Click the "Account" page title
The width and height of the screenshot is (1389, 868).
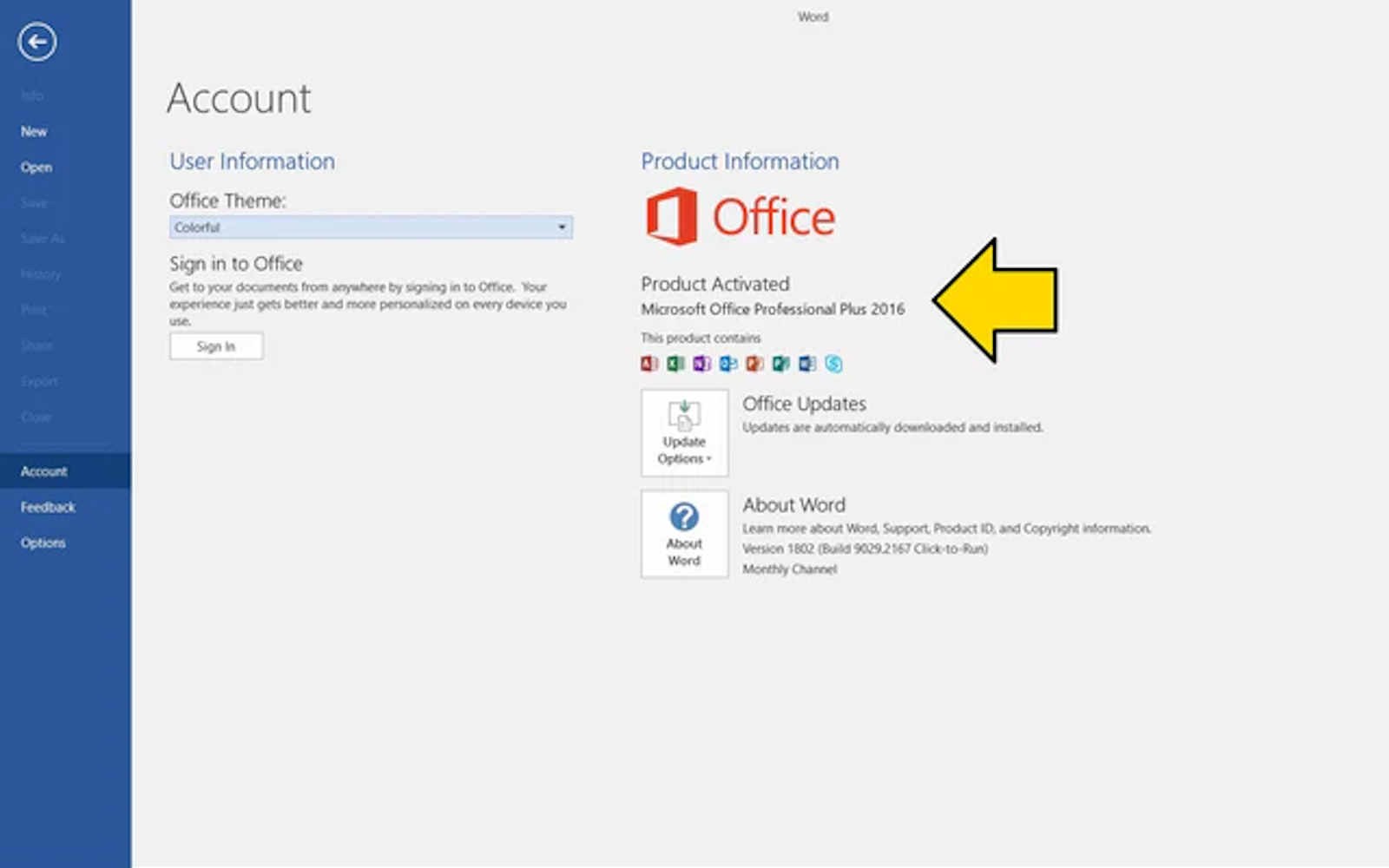click(x=240, y=98)
